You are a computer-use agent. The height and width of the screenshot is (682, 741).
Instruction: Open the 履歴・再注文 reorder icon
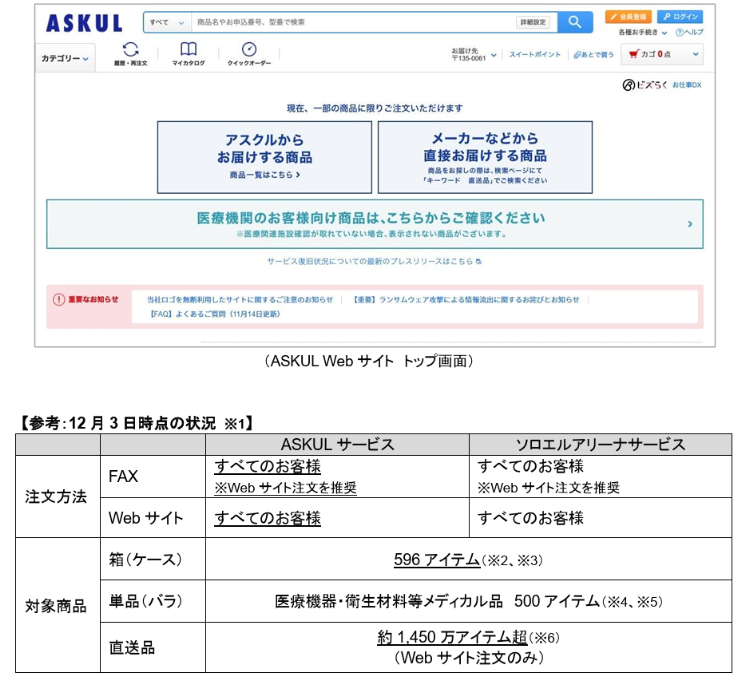click(130, 53)
